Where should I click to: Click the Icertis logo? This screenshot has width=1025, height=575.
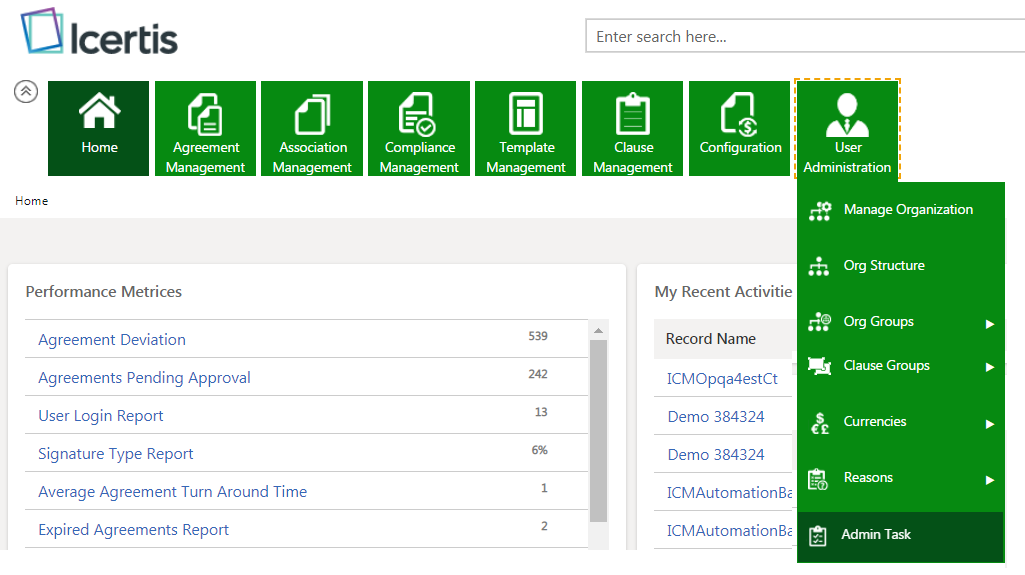coord(99,34)
